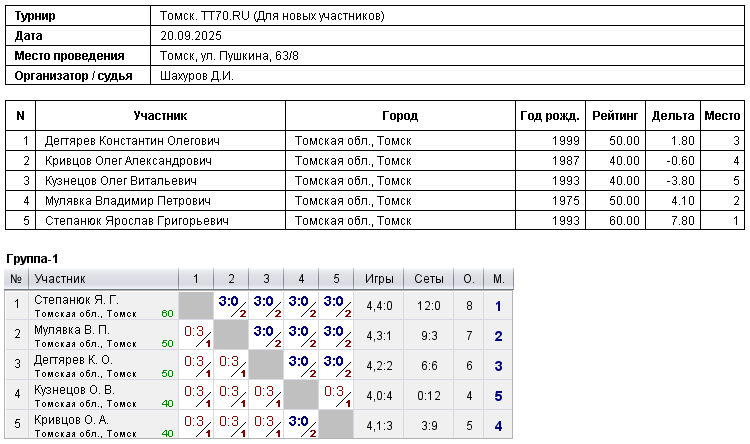This screenshot has height=444, width=750.
Task: Click the 'Игры' header in group table
Action: point(380,279)
